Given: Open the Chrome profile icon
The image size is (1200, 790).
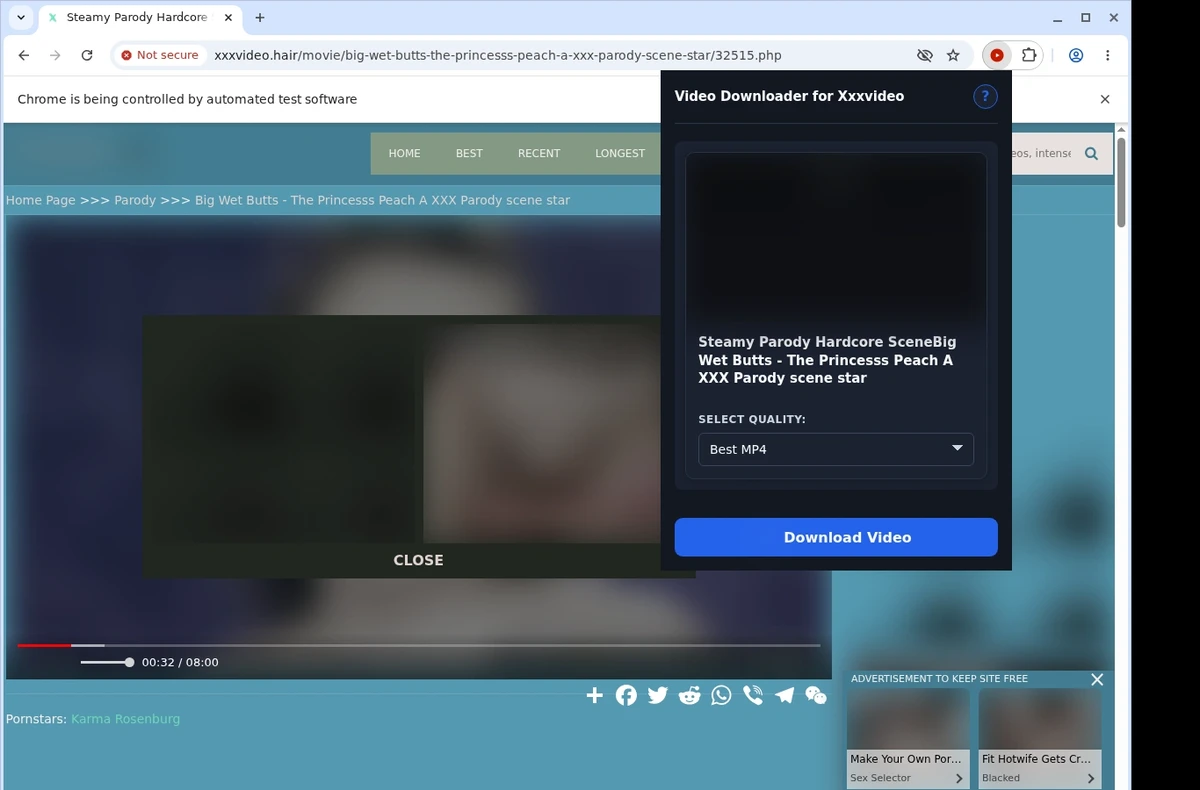Looking at the screenshot, I should coord(1076,56).
